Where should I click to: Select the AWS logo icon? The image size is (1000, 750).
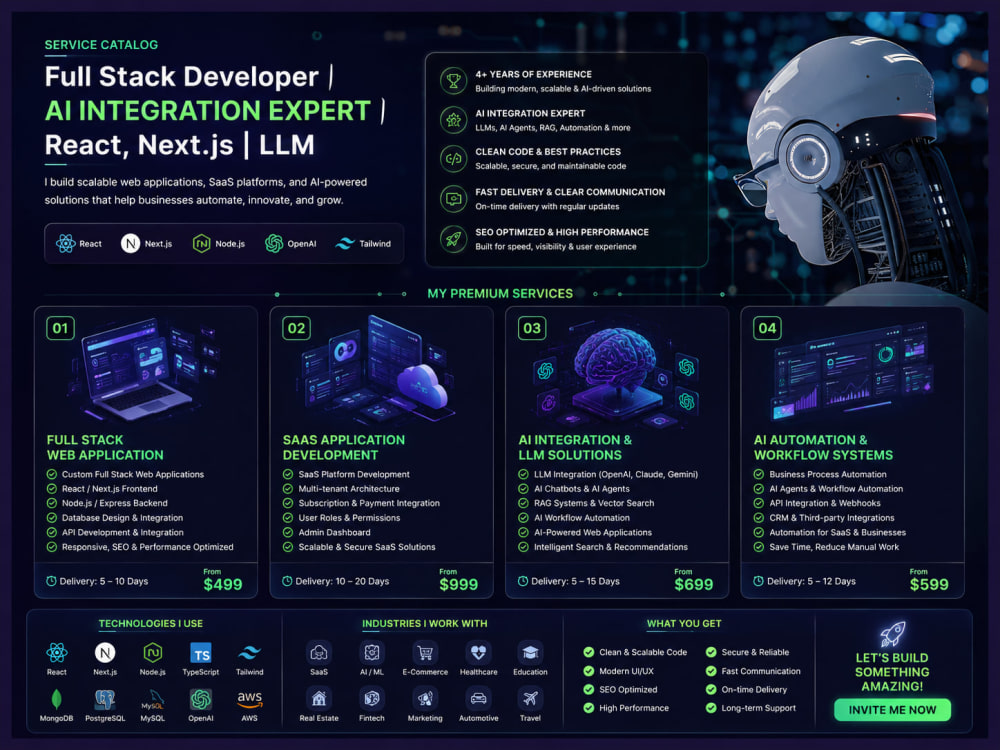[x=249, y=700]
